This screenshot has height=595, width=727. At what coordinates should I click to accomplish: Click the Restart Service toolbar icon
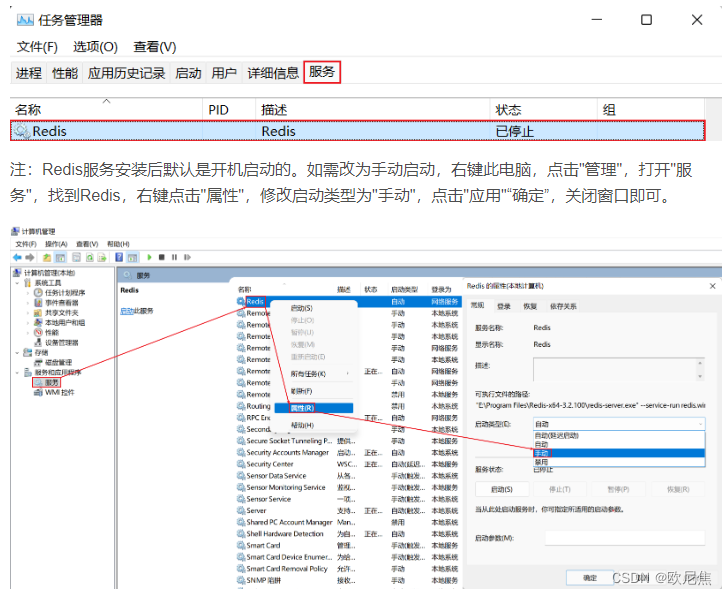(x=187, y=257)
